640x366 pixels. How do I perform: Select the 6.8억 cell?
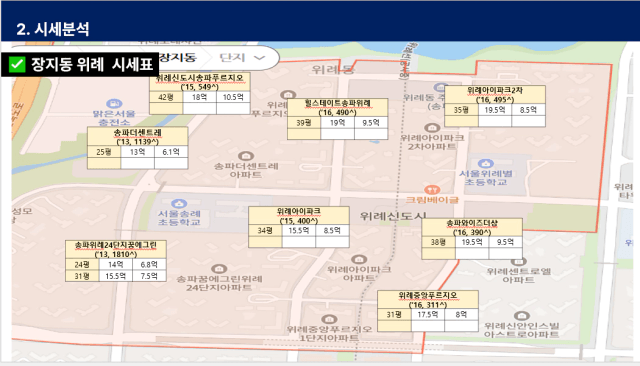coord(149,264)
